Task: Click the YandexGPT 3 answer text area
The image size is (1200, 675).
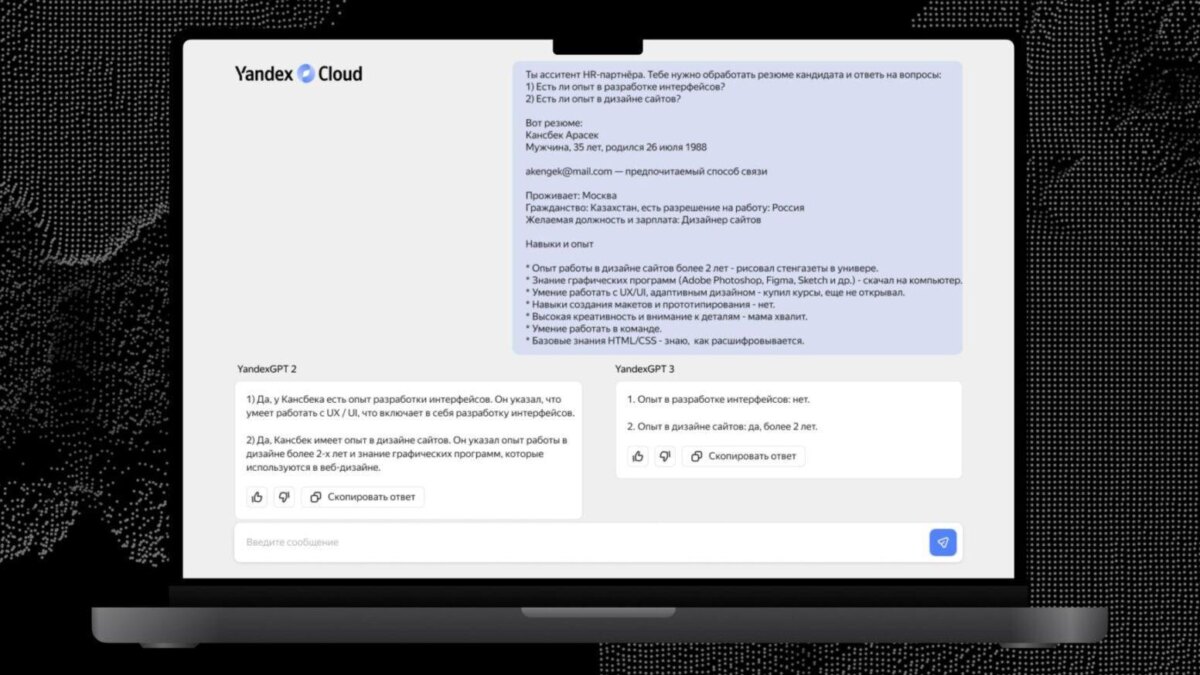Action: tap(740, 415)
